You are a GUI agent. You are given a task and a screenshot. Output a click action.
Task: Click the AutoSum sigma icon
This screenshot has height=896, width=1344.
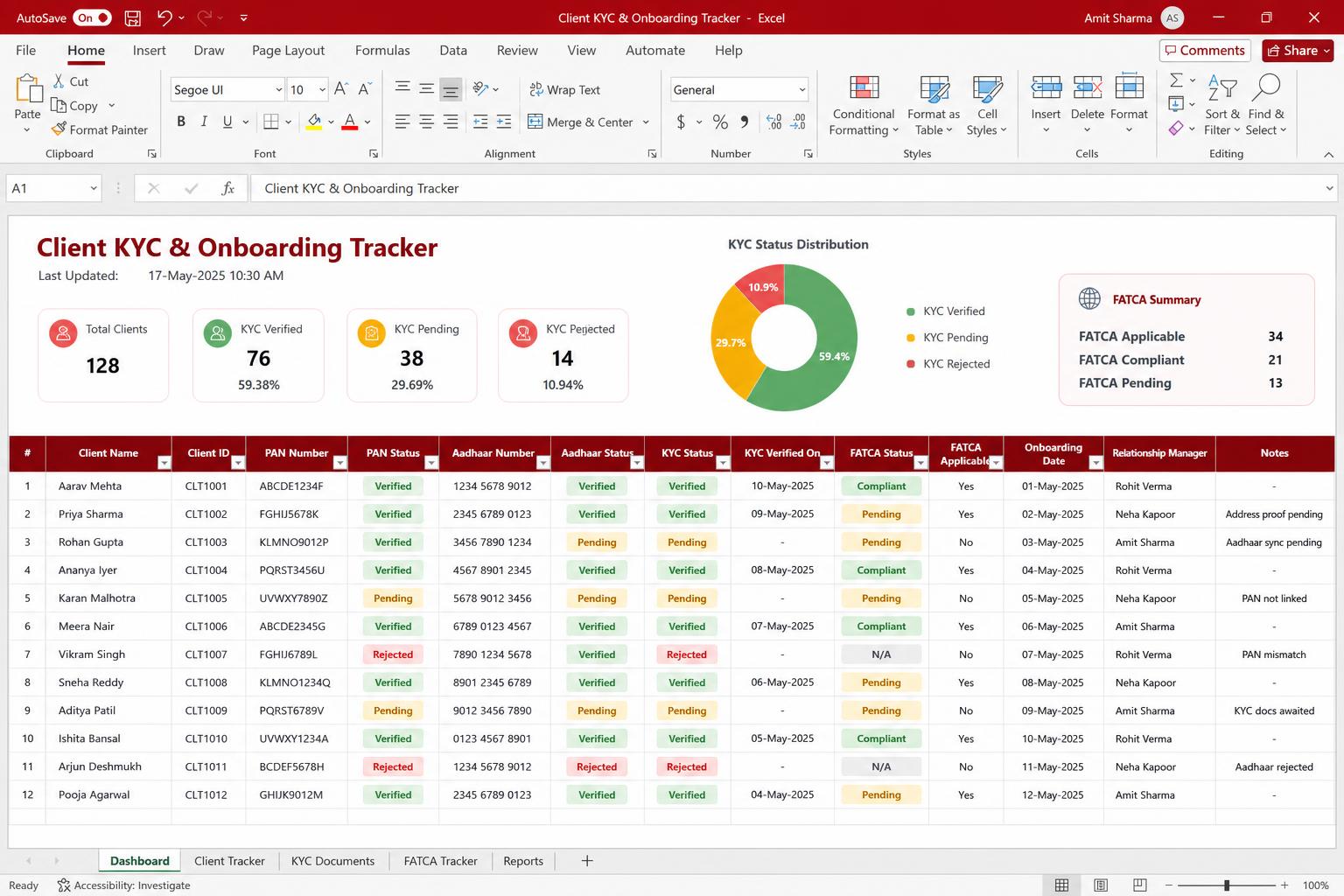point(1176,80)
